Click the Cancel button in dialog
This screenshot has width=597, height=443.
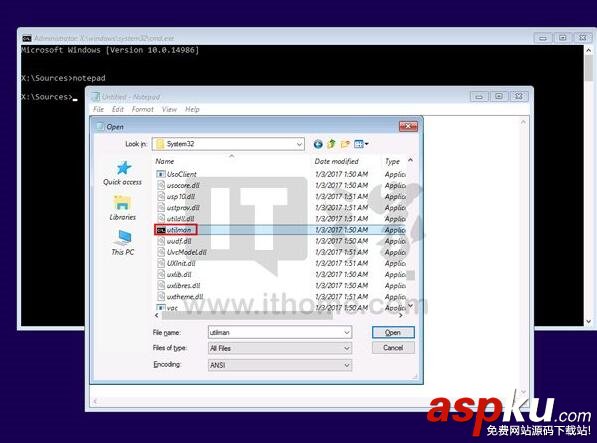(393, 348)
